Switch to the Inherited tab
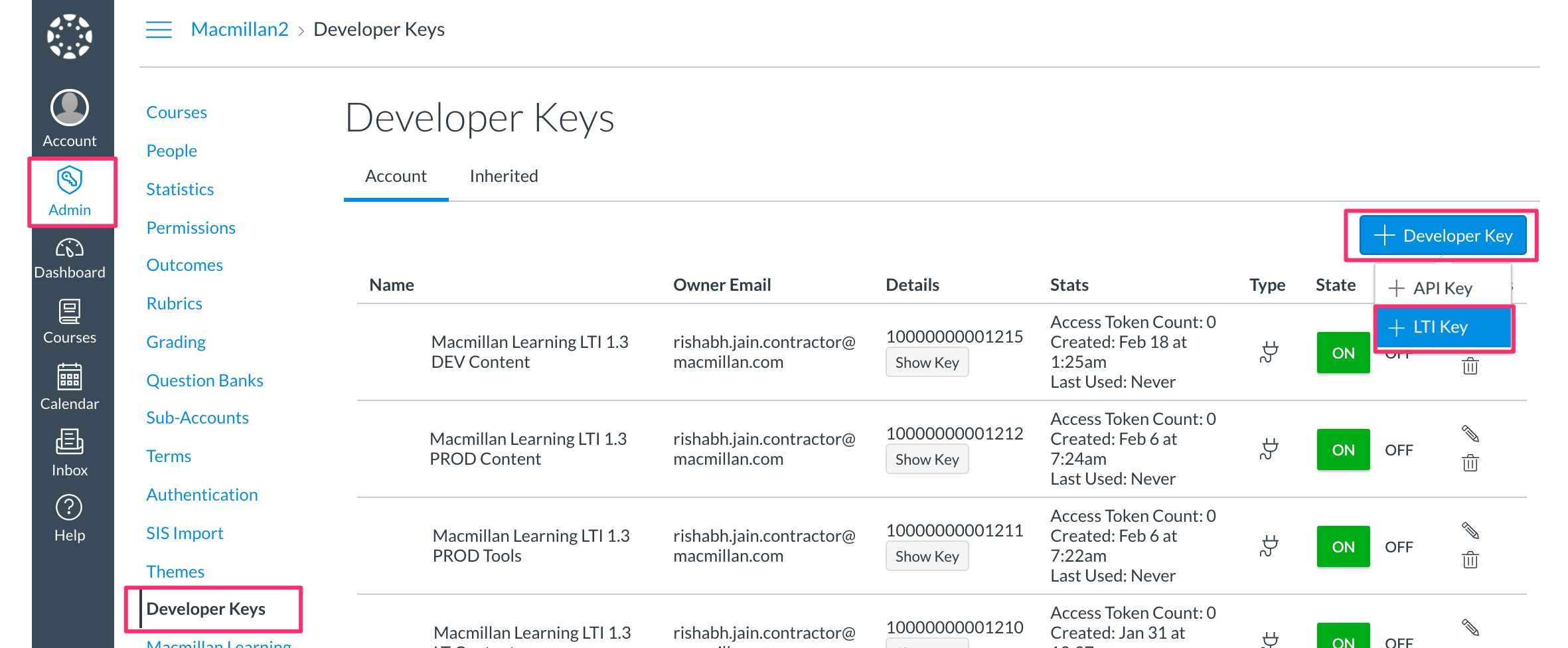1568x648 pixels. coord(503,176)
